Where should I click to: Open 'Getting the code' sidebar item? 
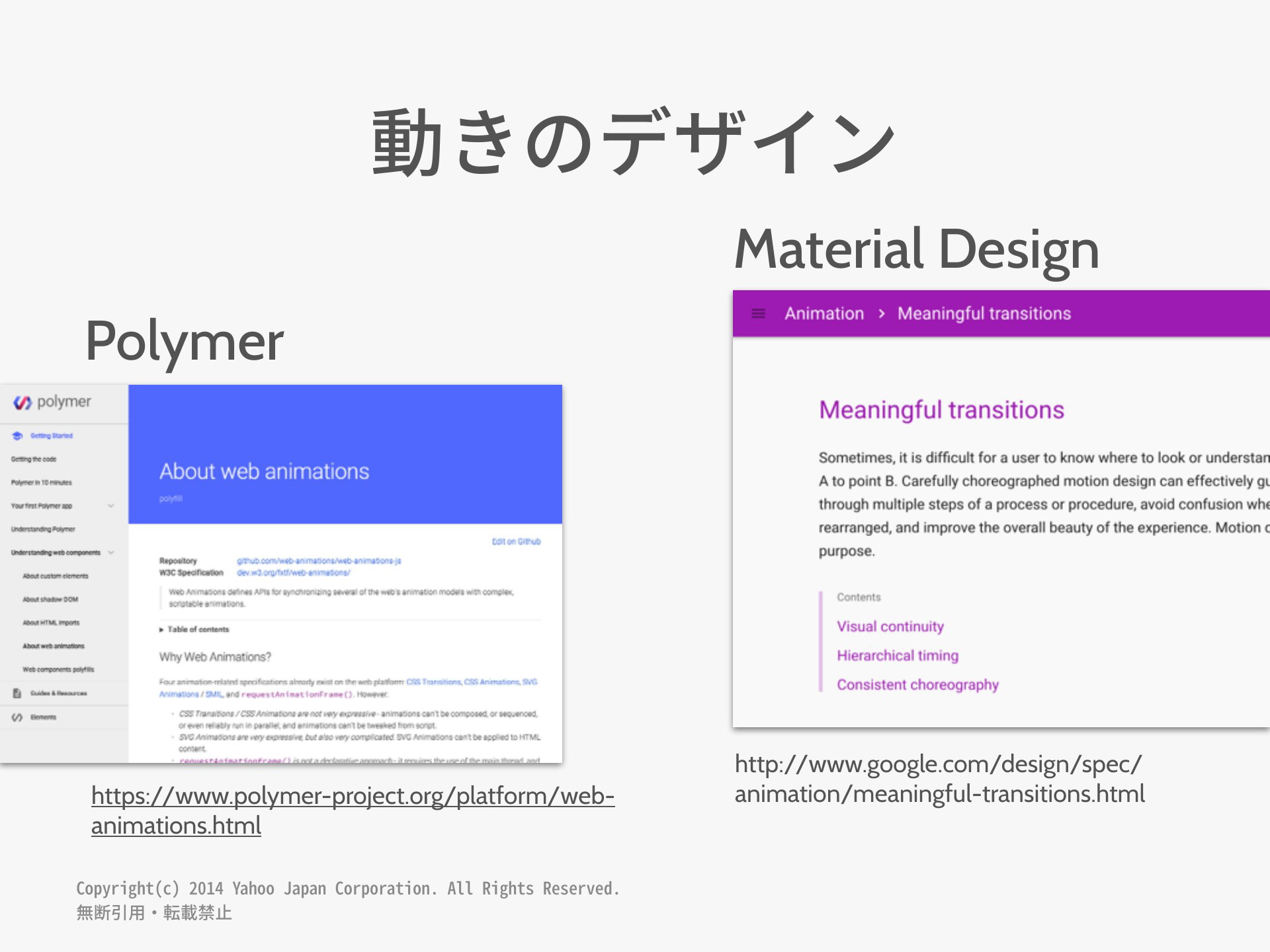coord(34,459)
